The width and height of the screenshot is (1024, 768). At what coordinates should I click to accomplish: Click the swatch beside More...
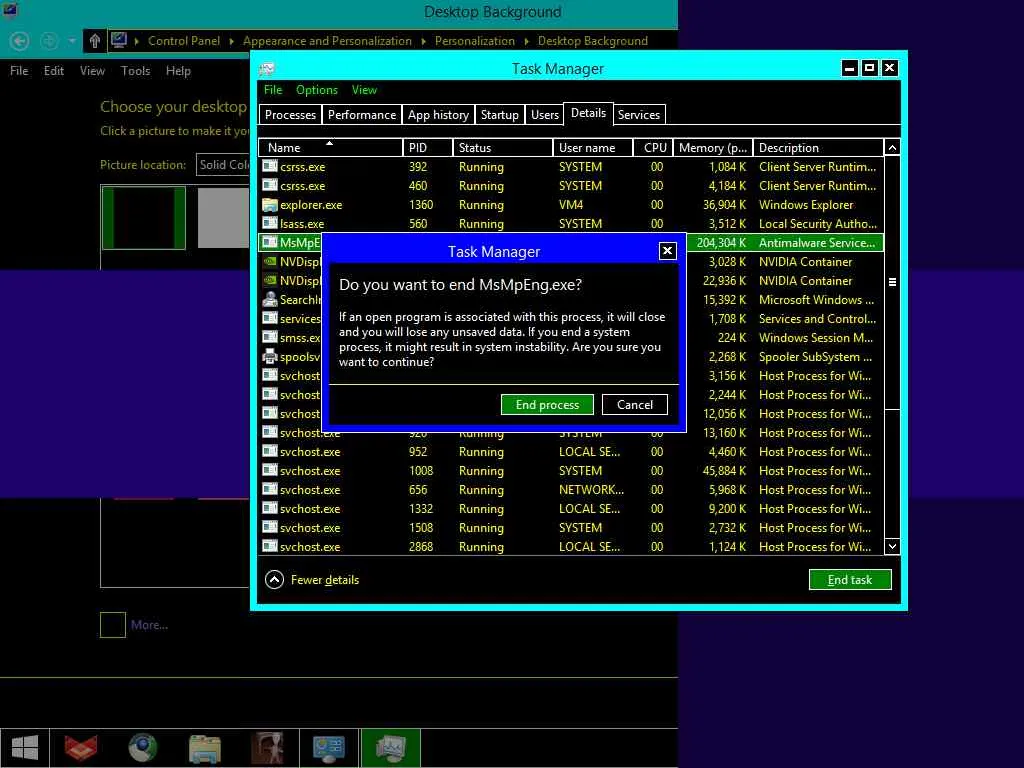[x=113, y=625]
